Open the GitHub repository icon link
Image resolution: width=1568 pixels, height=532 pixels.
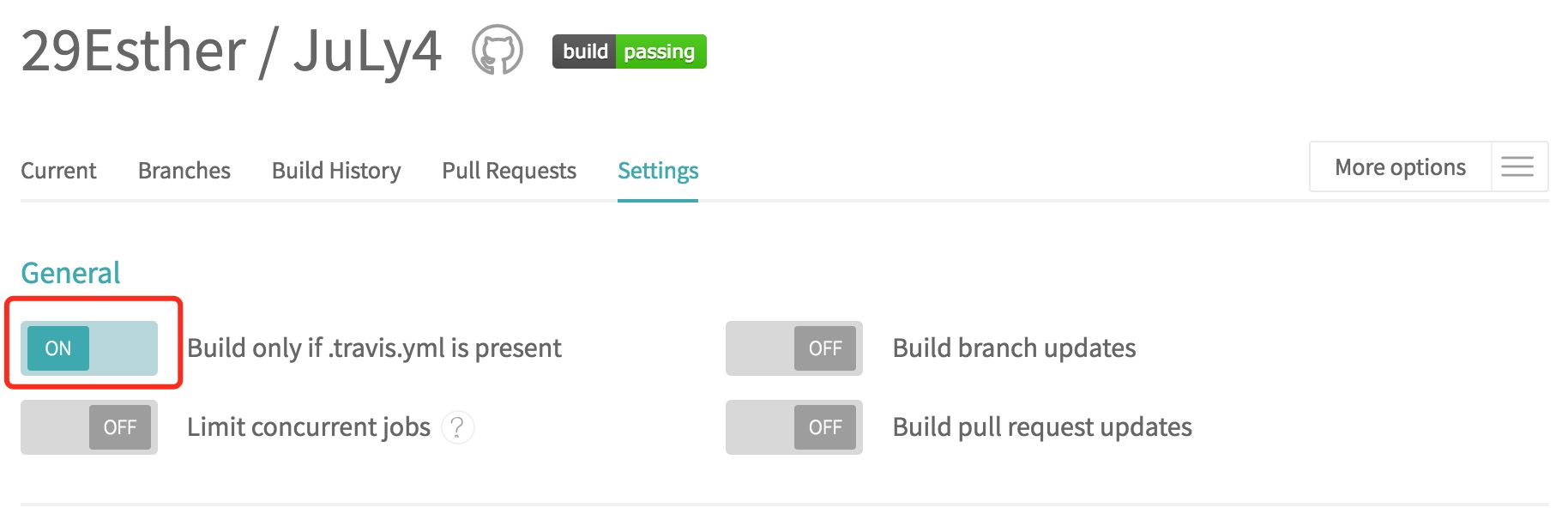(x=498, y=51)
